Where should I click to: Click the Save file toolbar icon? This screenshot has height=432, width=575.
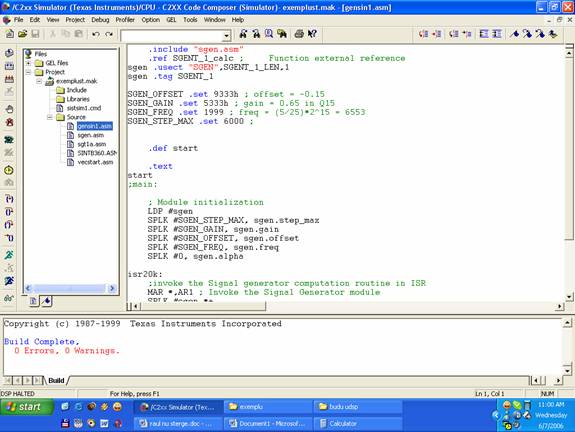tap(35, 34)
